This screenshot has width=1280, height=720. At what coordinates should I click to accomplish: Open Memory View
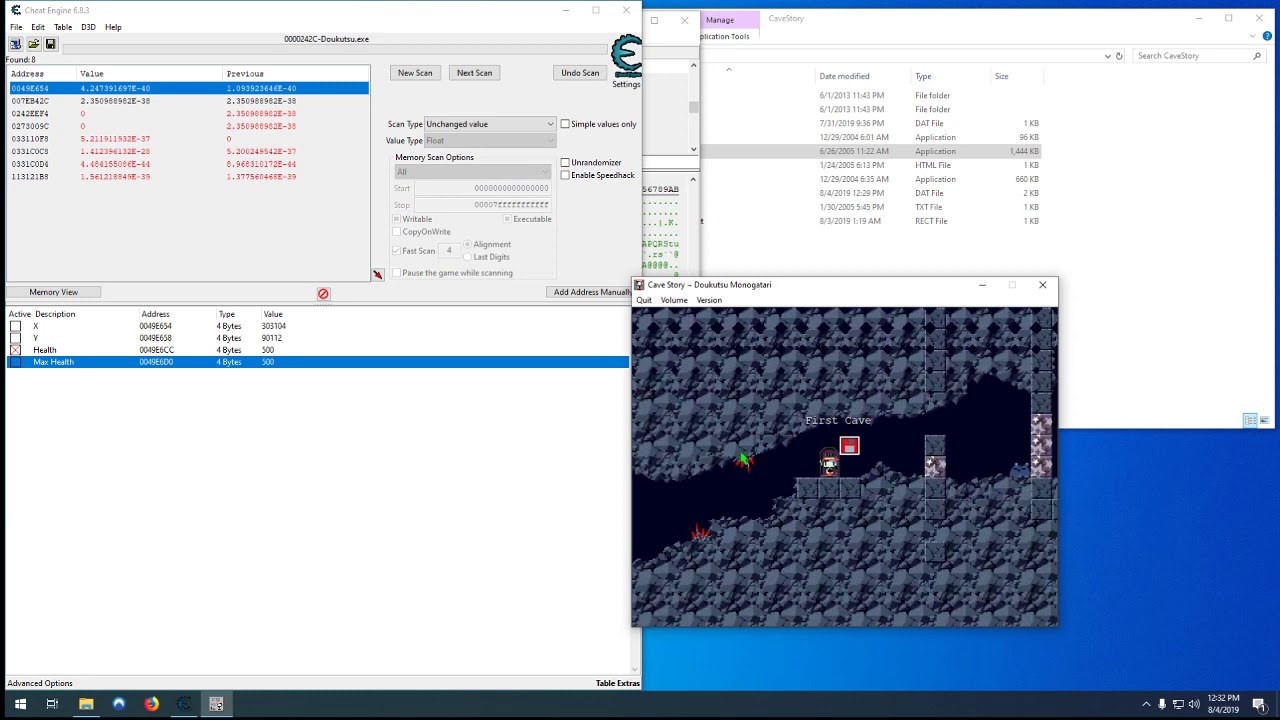(53, 292)
